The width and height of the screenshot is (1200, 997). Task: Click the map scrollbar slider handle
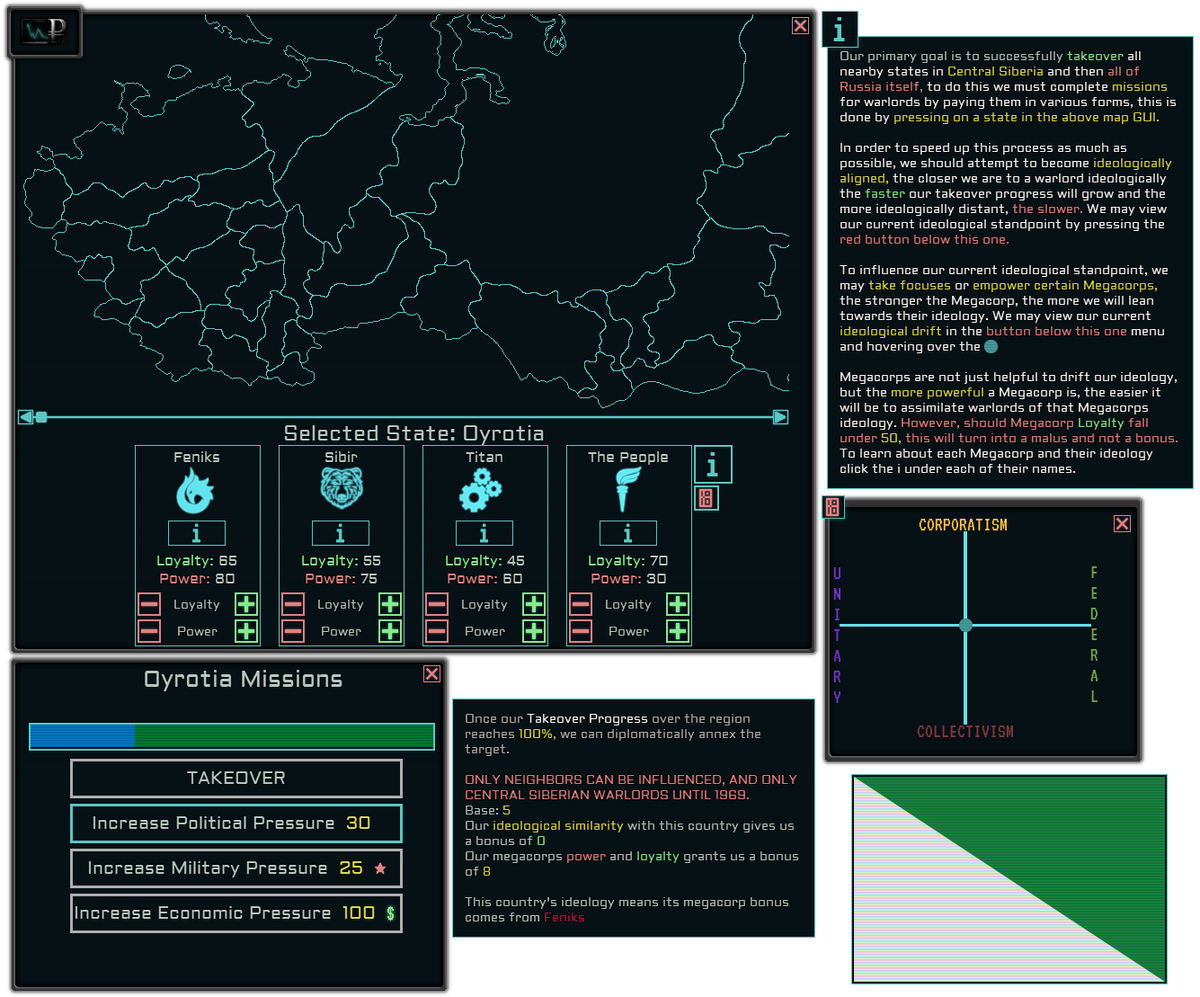point(41,417)
